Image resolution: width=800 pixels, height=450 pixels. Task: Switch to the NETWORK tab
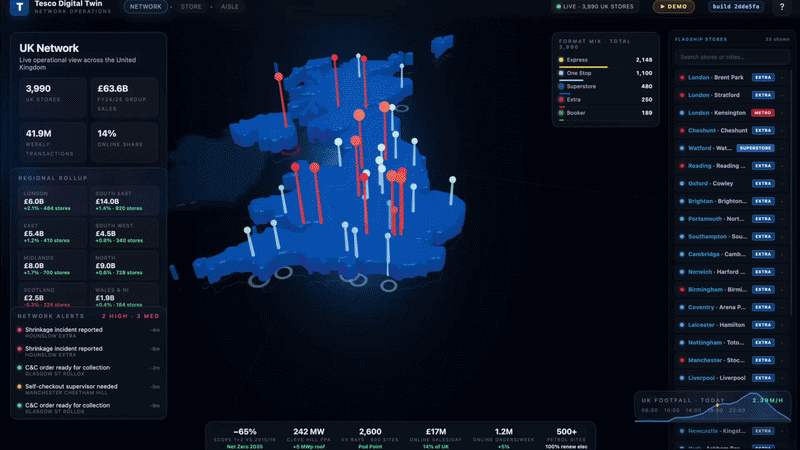[x=145, y=7]
